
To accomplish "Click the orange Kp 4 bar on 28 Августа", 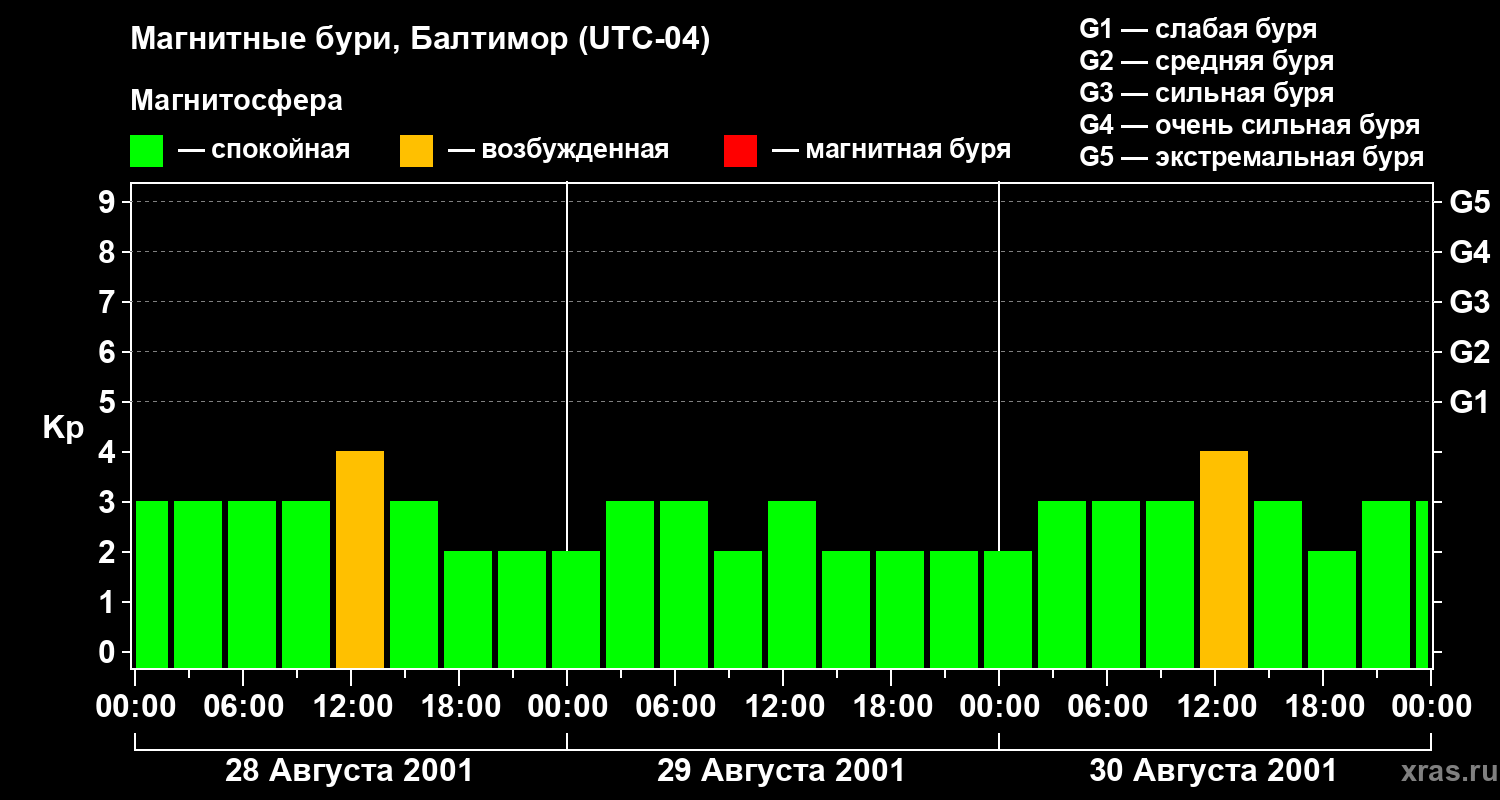I will [360, 560].
